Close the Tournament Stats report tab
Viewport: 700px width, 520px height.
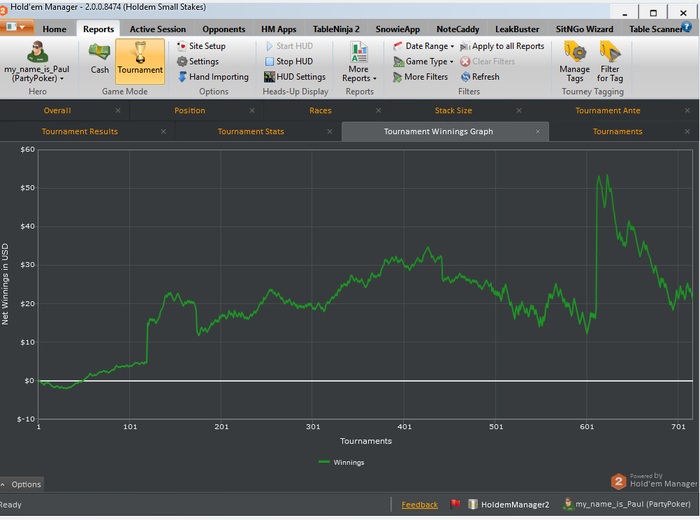(329, 132)
